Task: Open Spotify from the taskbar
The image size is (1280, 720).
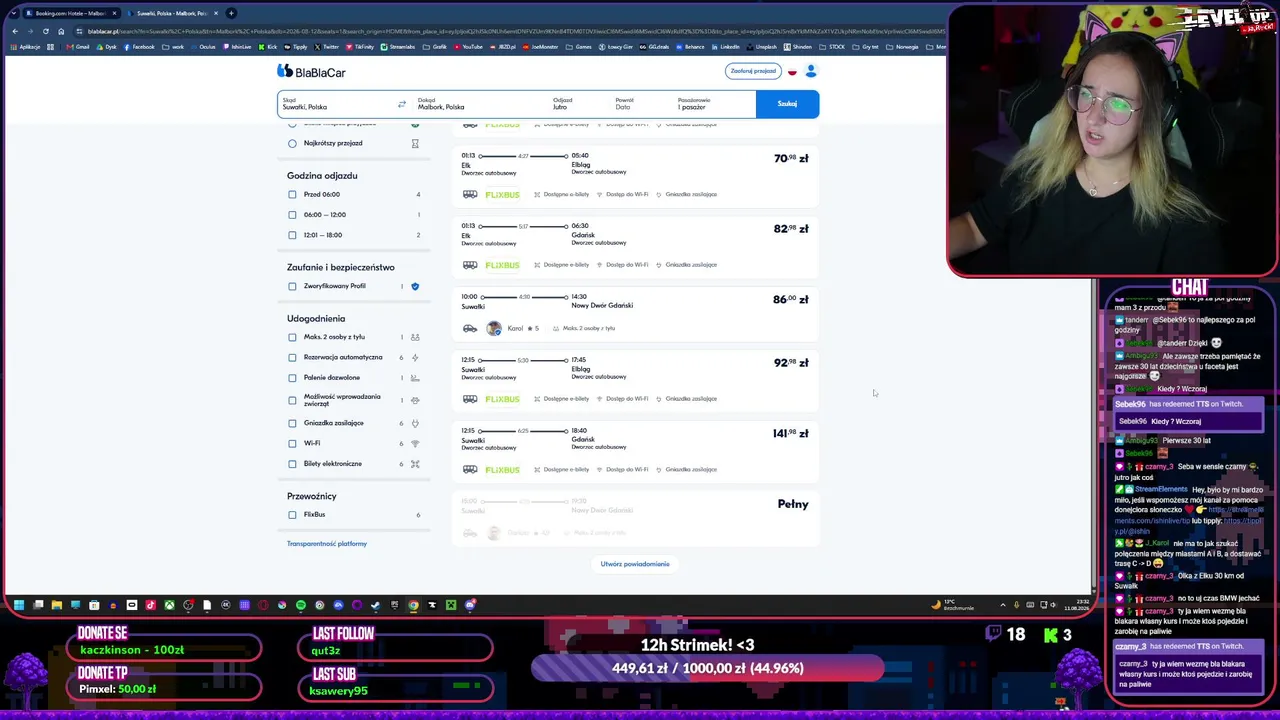Action: [300, 605]
